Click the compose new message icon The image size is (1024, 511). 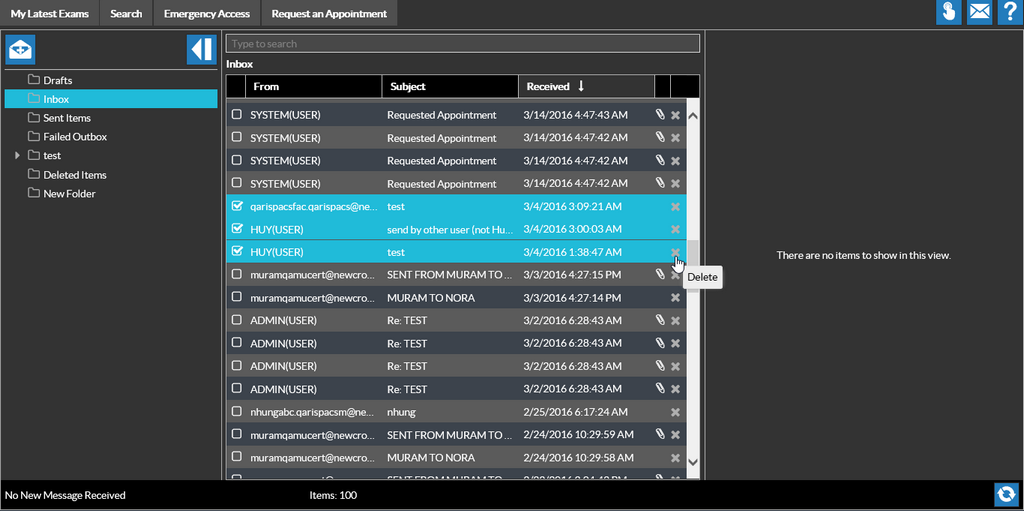pos(20,49)
